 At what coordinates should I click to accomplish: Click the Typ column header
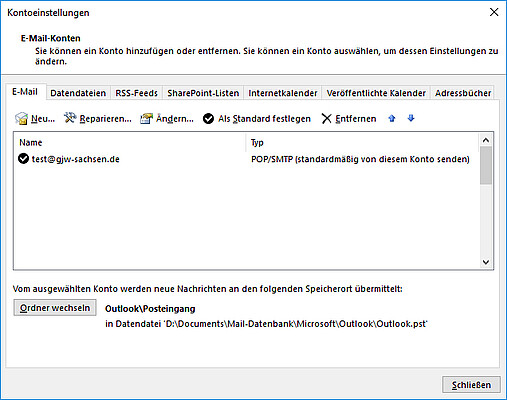coord(363,143)
